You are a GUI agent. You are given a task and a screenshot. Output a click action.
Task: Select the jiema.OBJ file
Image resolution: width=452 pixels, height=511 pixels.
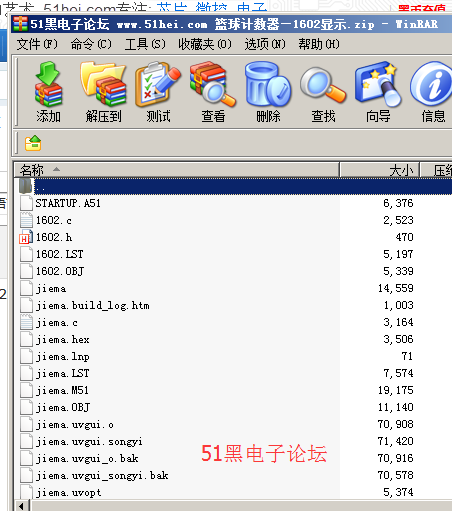[63, 408]
